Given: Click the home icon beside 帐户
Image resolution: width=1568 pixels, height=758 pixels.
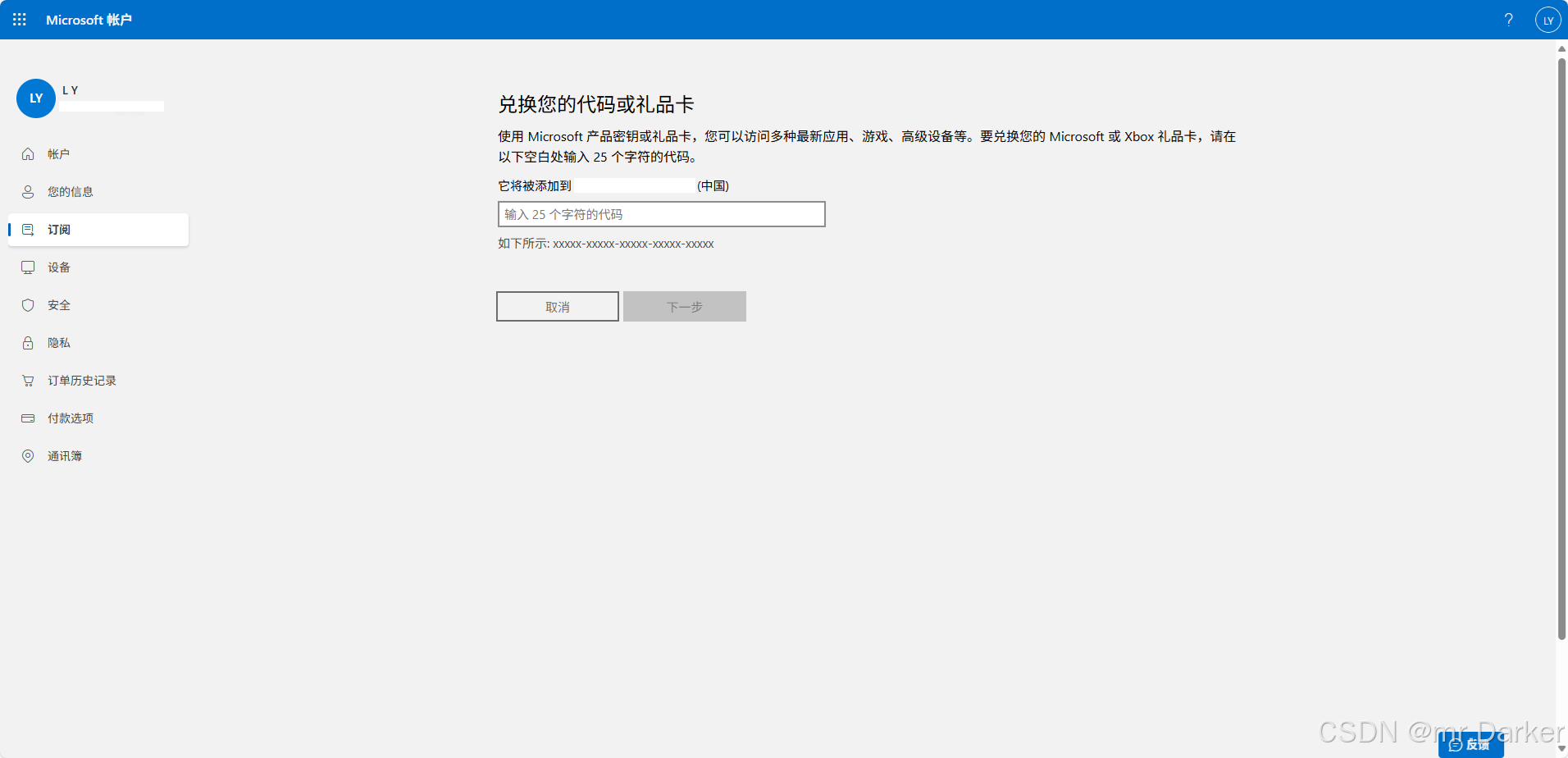Looking at the screenshot, I should [28, 154].
